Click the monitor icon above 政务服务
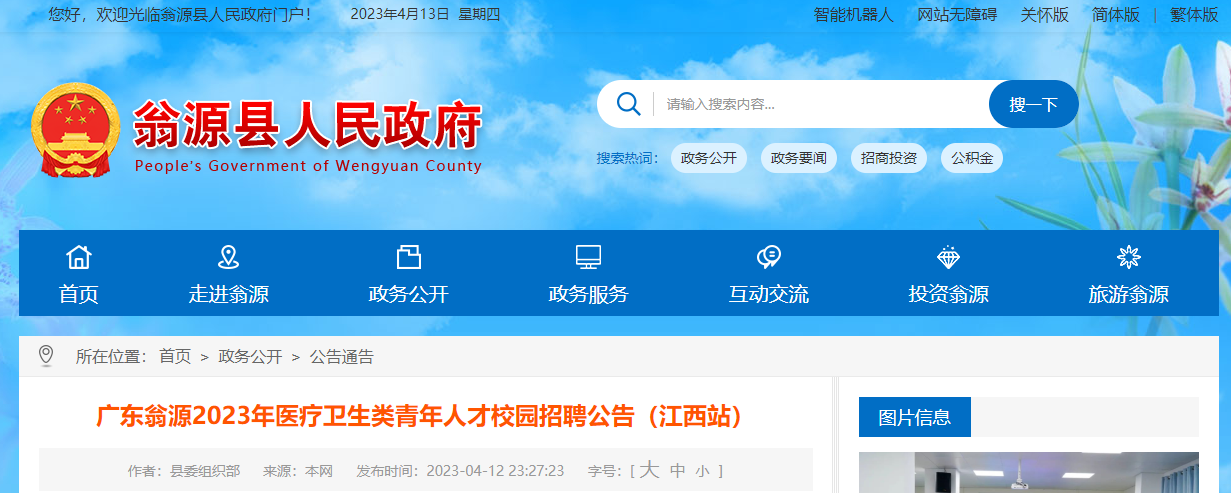 [x=588, y=257]
